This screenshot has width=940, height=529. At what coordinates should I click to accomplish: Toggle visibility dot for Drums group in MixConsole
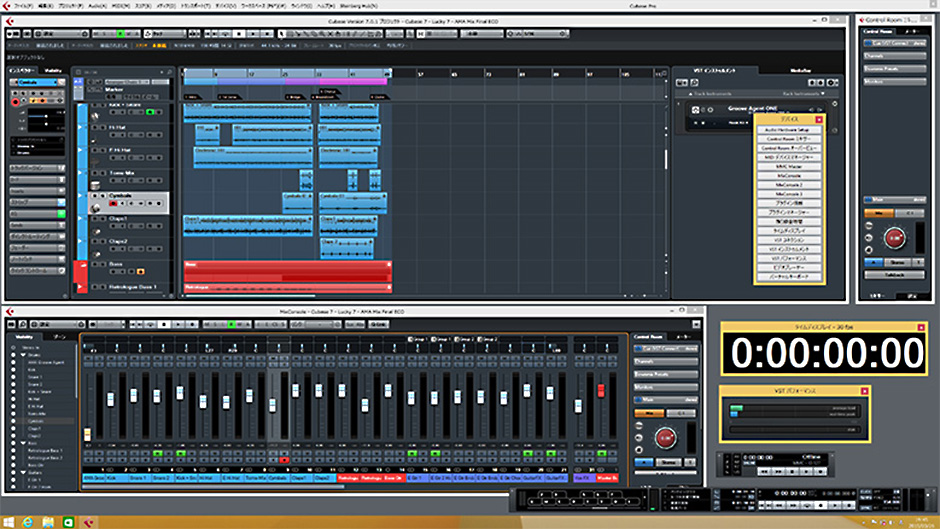click(14, 355)
